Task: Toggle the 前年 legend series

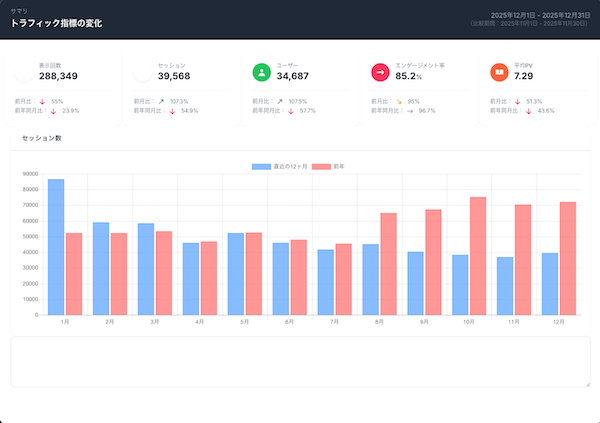Action: (x=339, y=165)
